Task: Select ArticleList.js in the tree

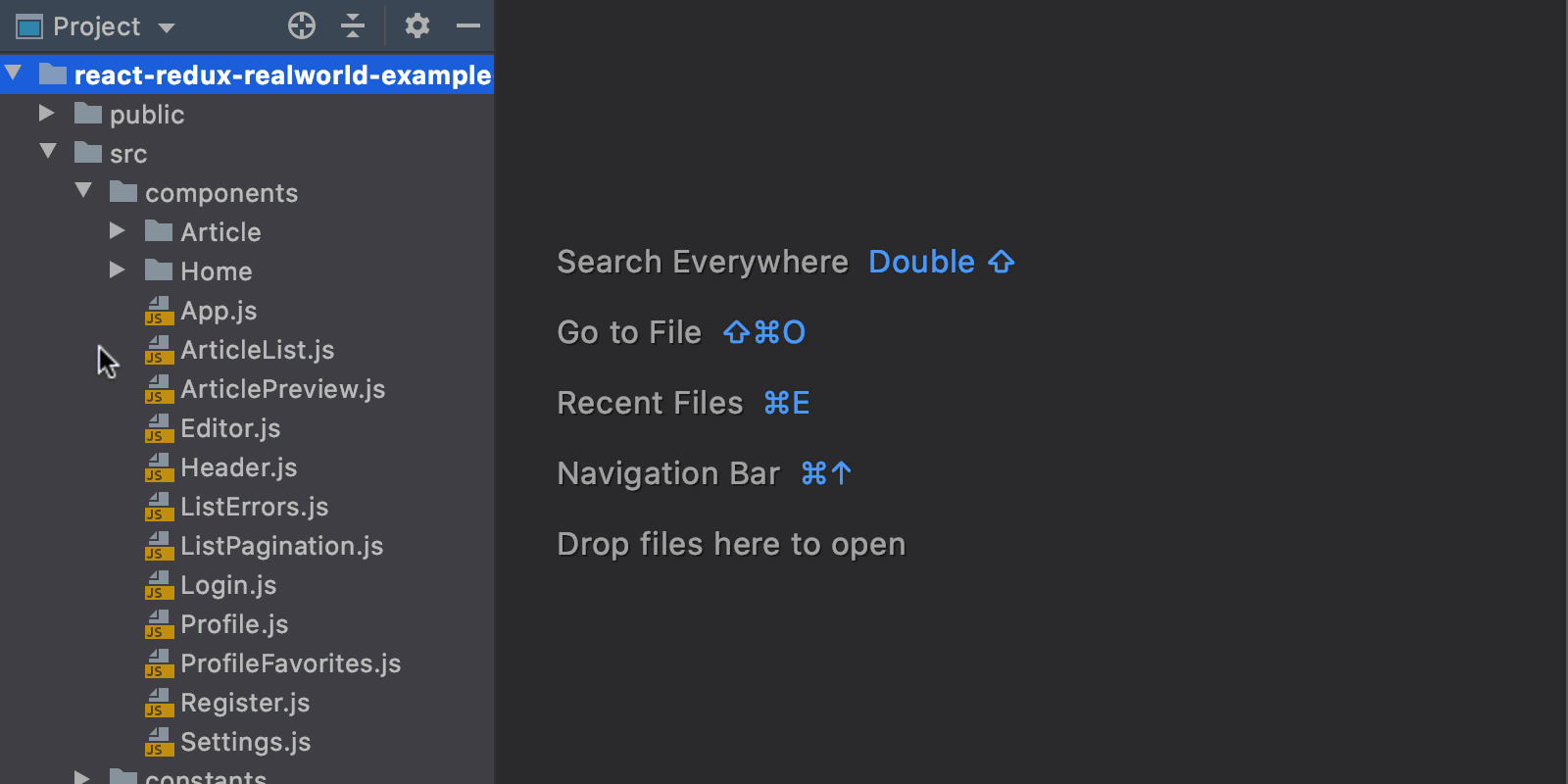Action: (258, 350)
